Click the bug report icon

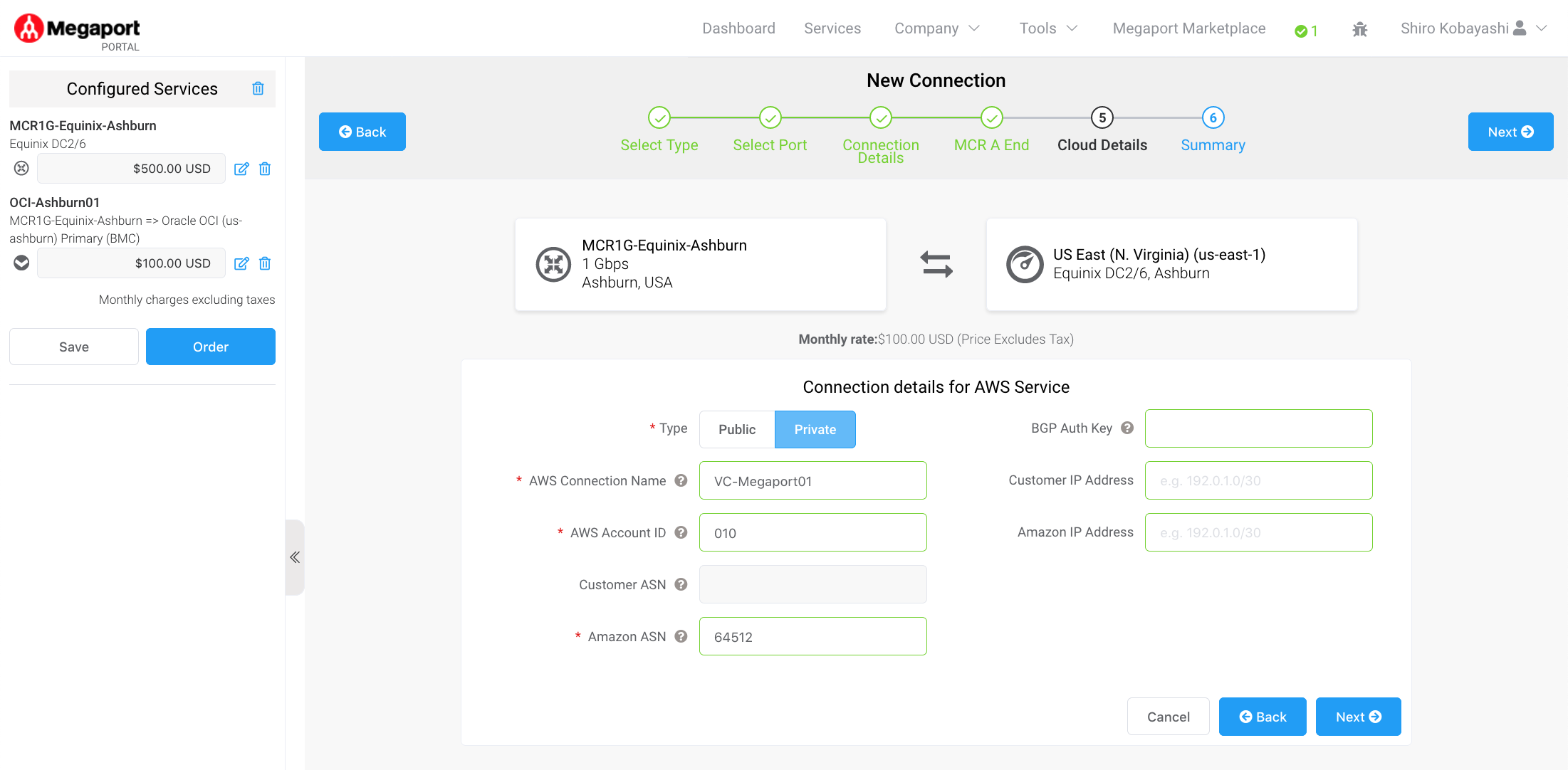pyautogui.click(x=1360, y=29)
